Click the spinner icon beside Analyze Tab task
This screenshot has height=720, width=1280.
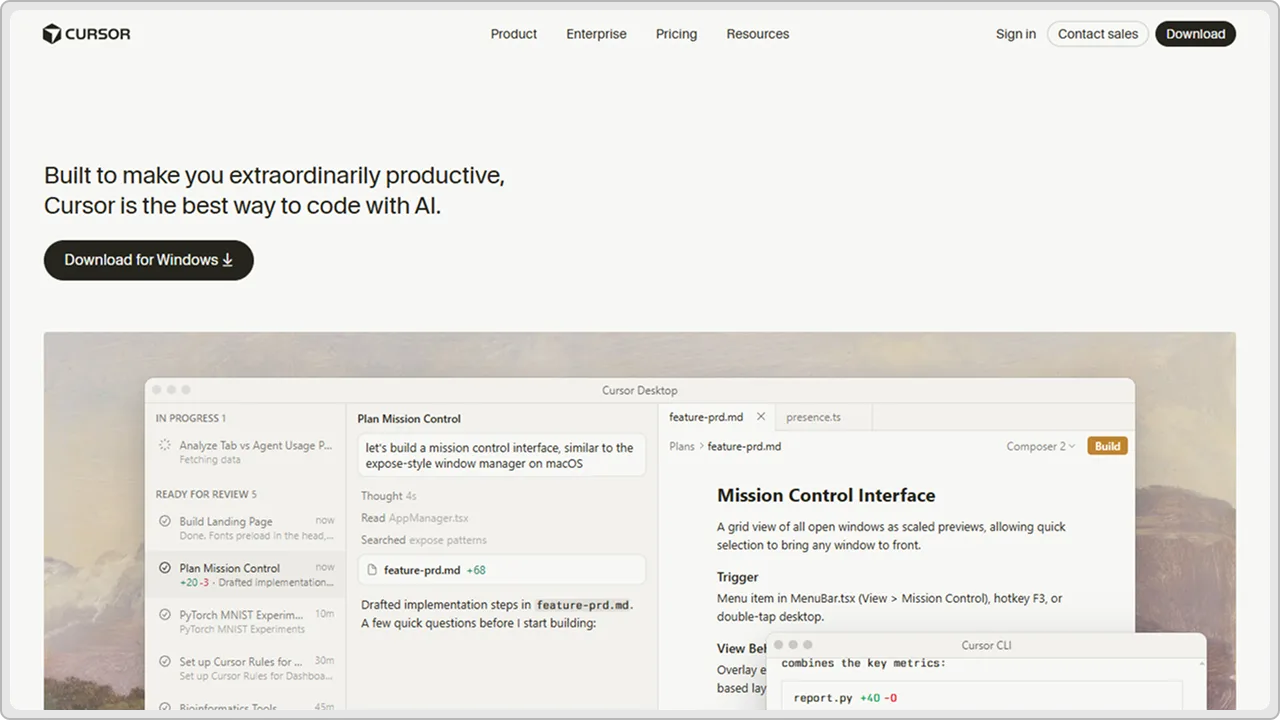pyautogui.click(x=165, y=445)
